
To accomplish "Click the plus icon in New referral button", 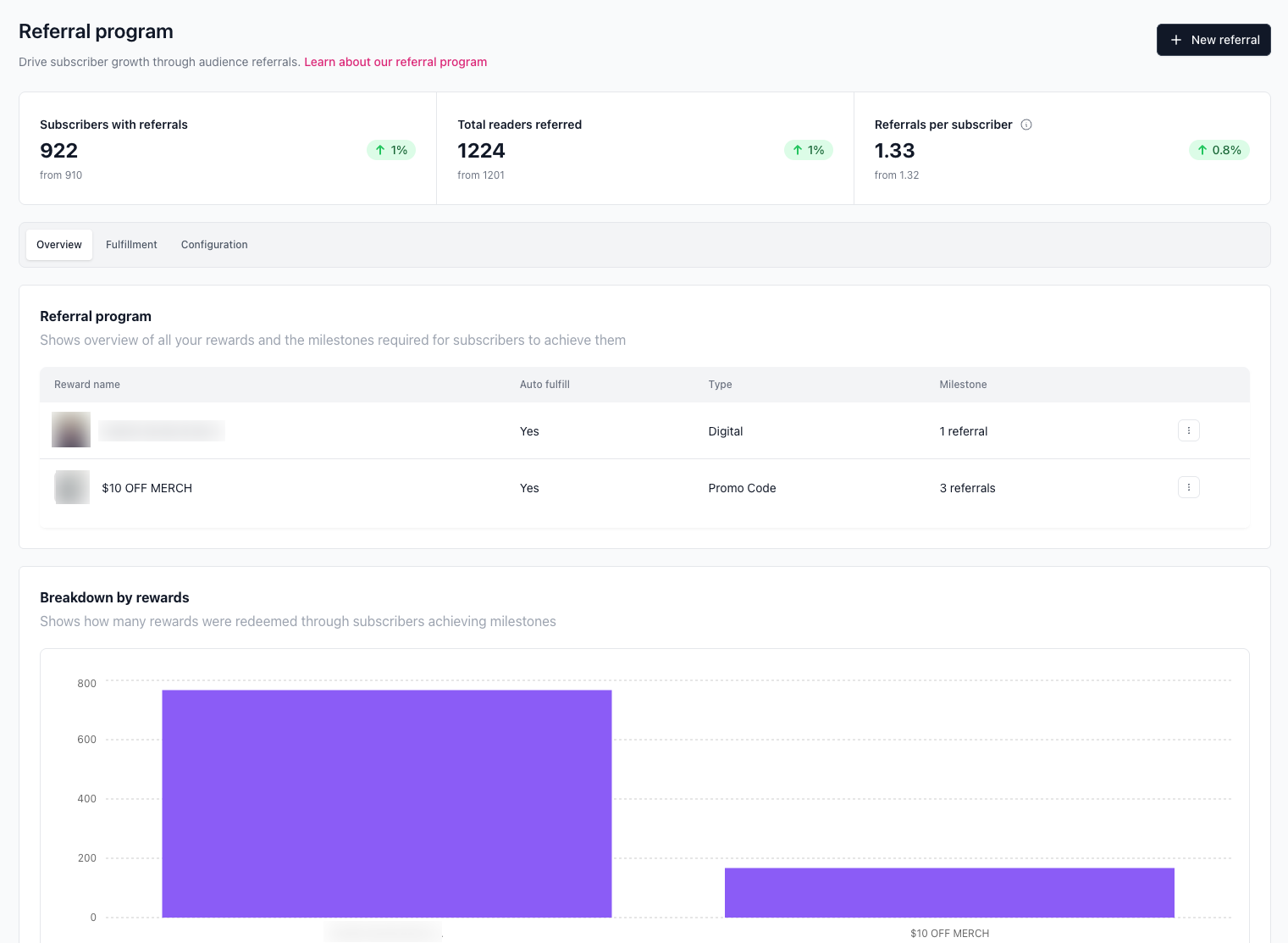I will (1175, 40).
